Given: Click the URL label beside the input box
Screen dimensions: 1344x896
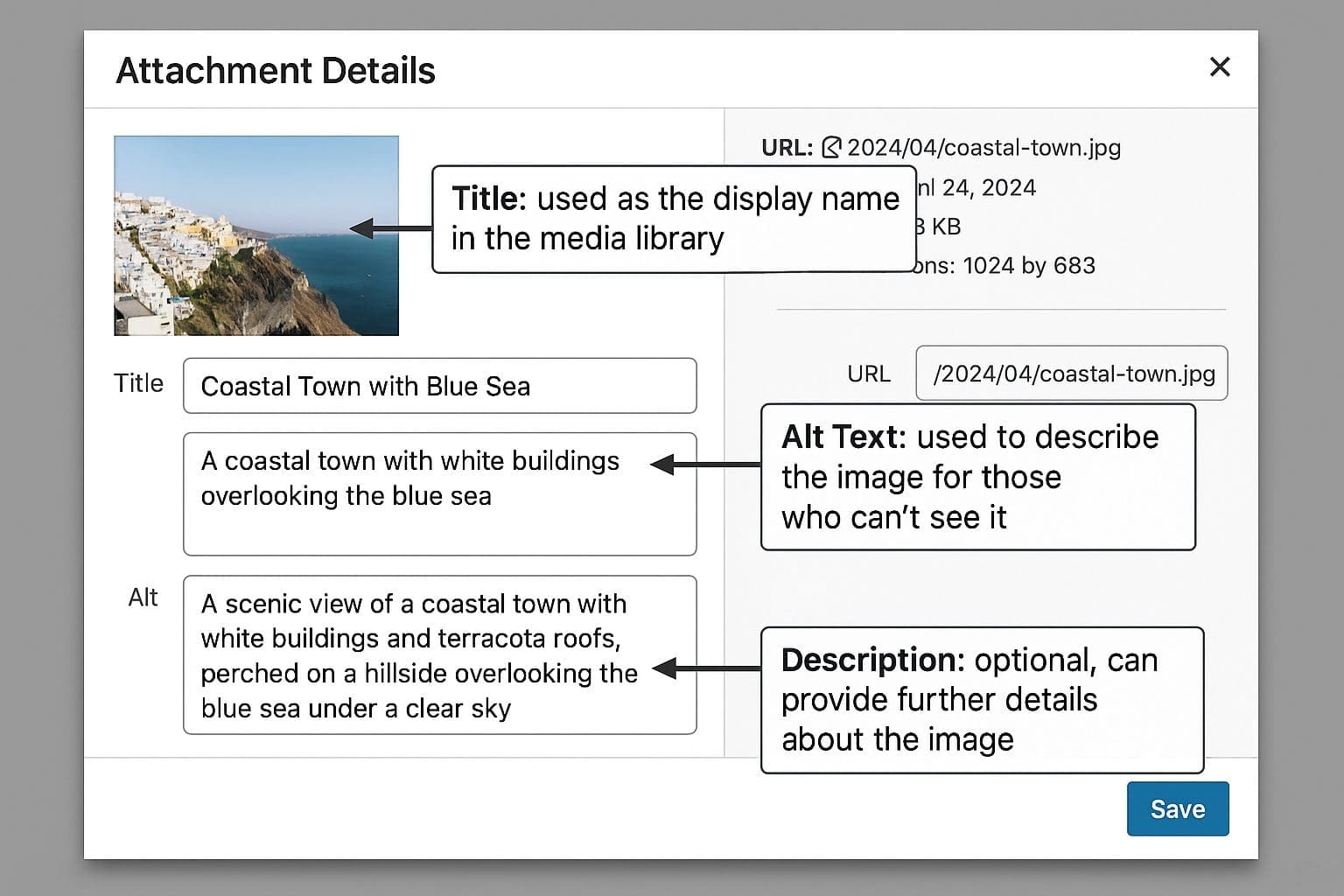Looking at the screenshot, I should click(x=868, y=374).
